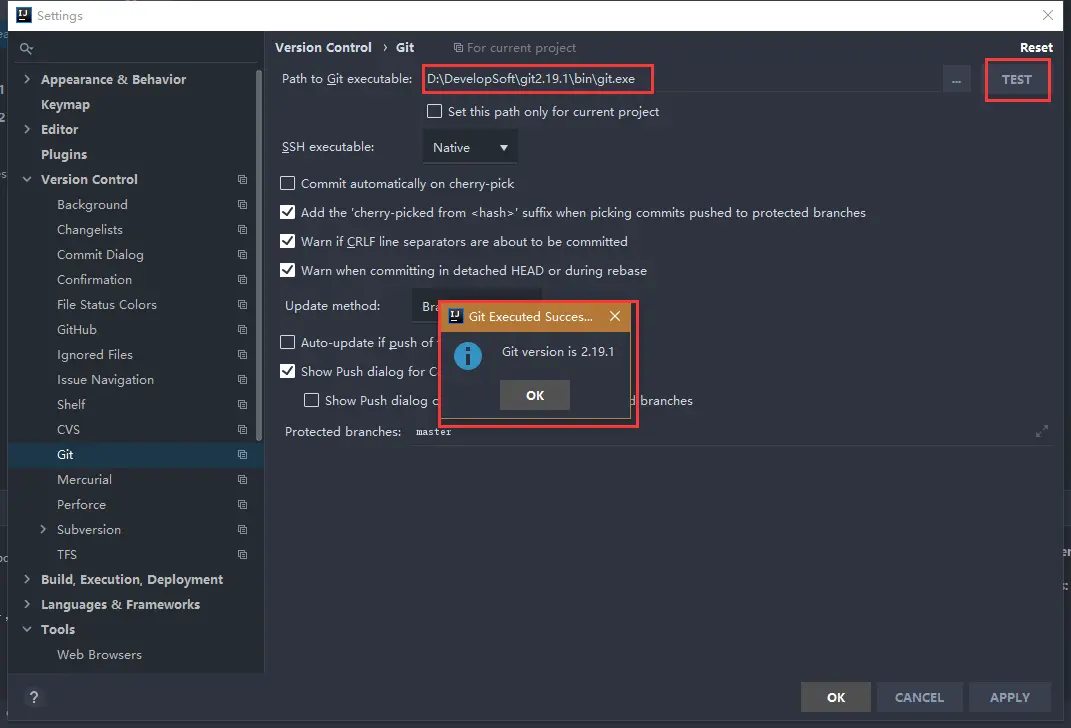Click the project-scope icon beside File Status Colors
Image resolution: width=1071 pixels, height=728 pixels.
[242, 305]
